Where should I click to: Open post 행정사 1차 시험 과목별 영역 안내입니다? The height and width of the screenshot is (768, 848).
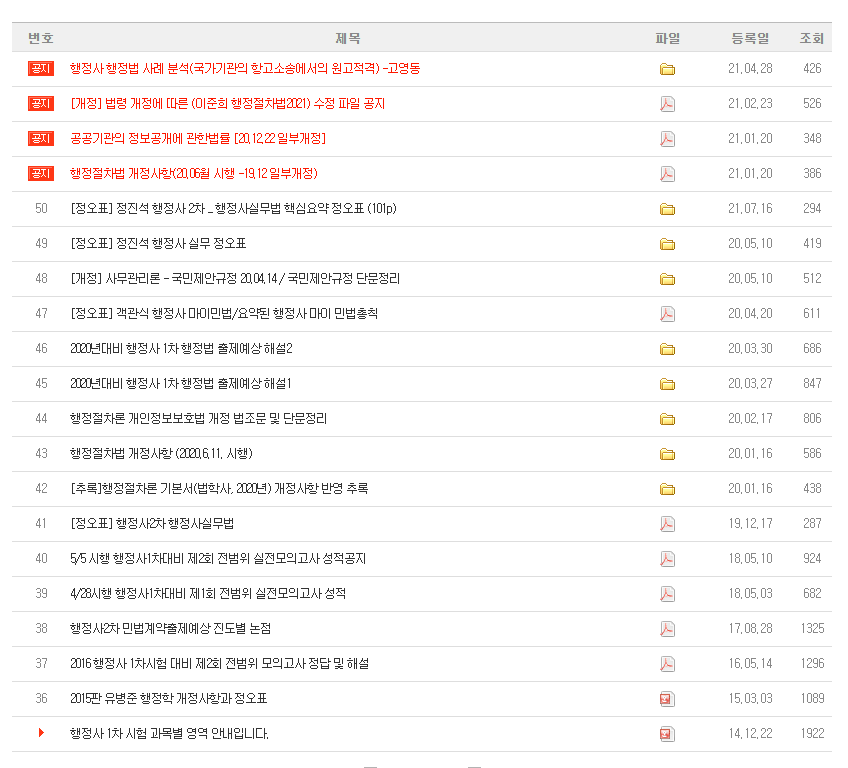[169, 733]
